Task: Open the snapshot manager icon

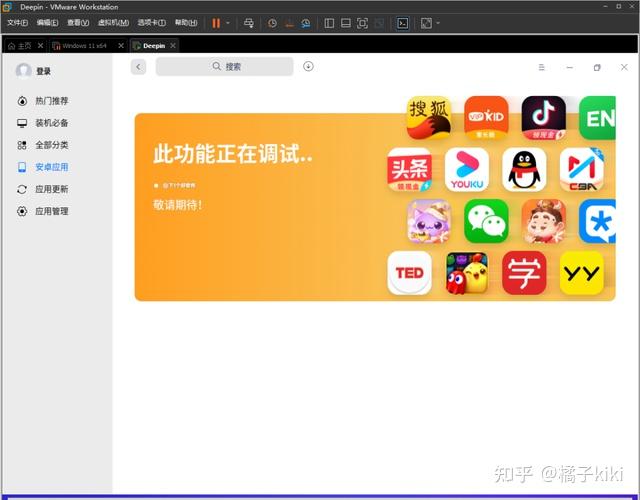Action: click(306, 23)
